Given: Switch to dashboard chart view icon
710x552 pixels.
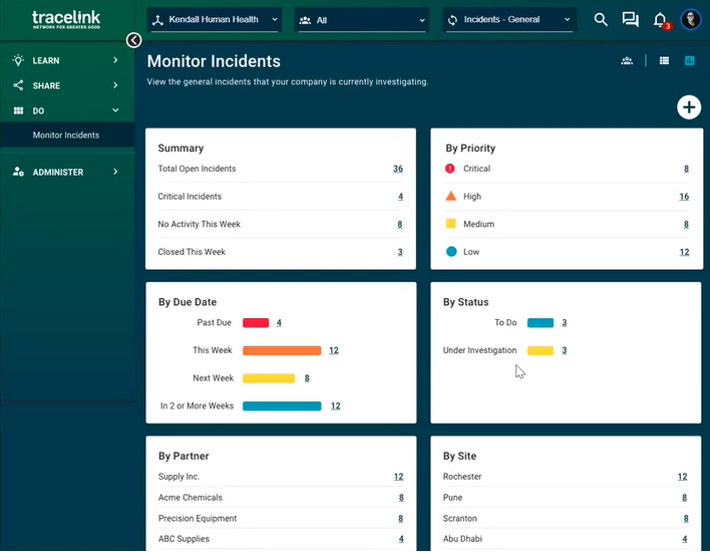Looking at the screenshot, I should point(689,61).
